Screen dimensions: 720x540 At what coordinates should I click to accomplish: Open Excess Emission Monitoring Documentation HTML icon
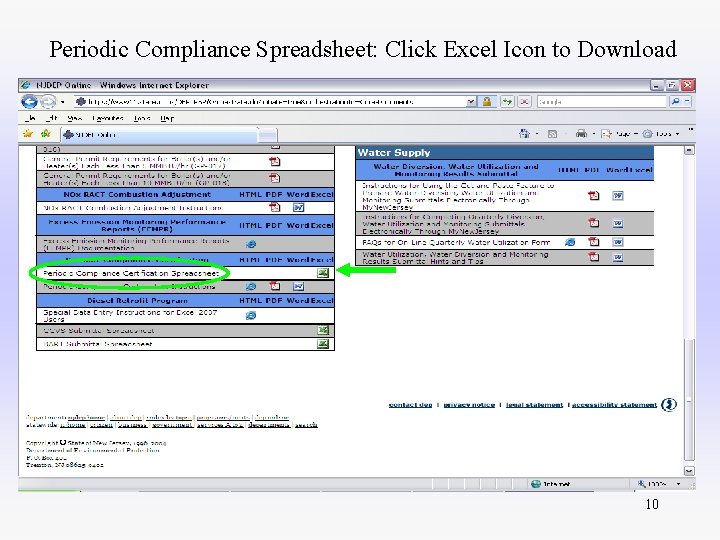tap(251, 244)
